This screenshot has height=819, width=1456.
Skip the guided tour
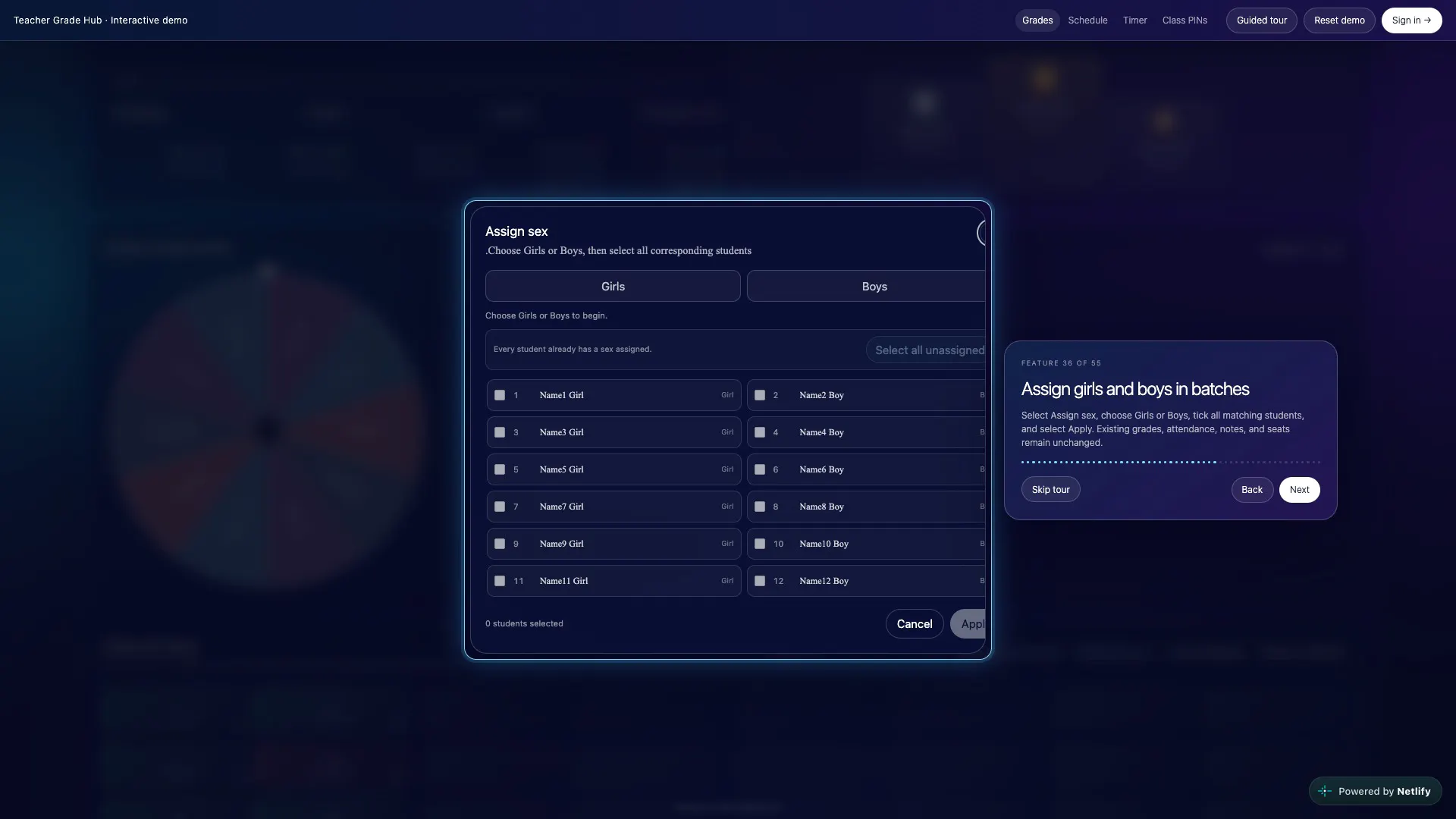[x=1050, y=490]
